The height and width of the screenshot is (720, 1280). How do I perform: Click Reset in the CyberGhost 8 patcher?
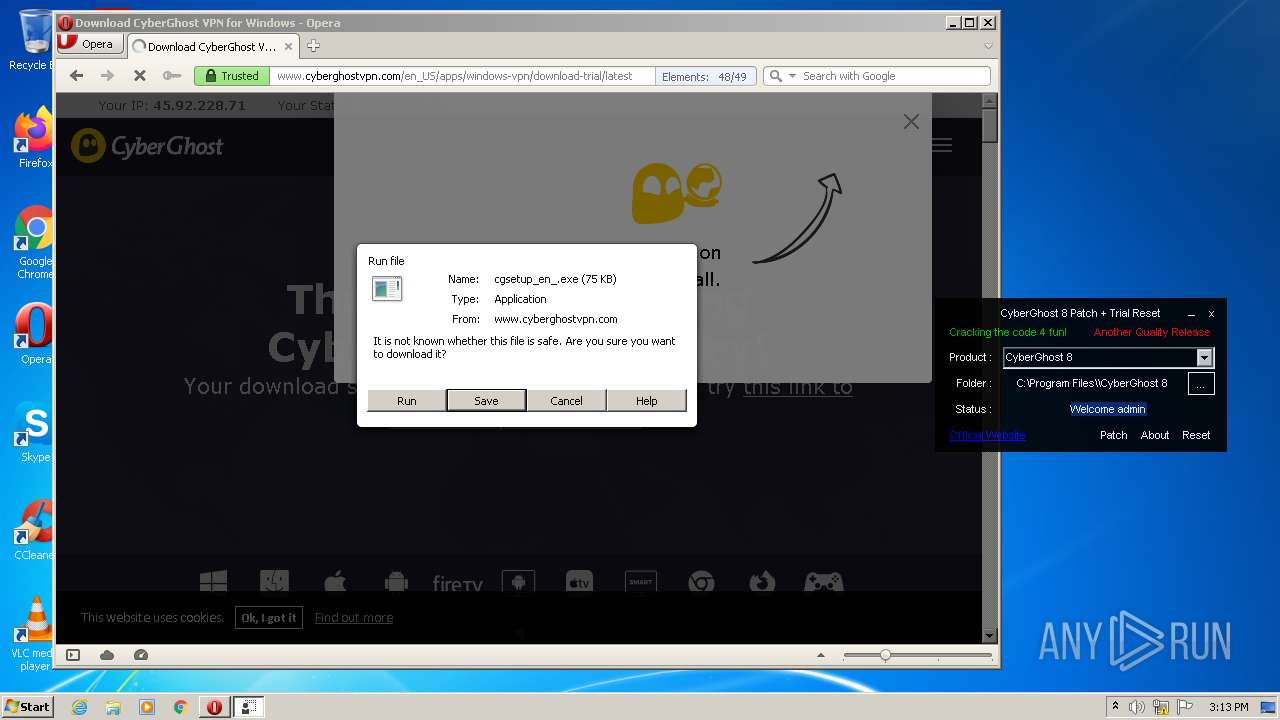(1196, 435)
